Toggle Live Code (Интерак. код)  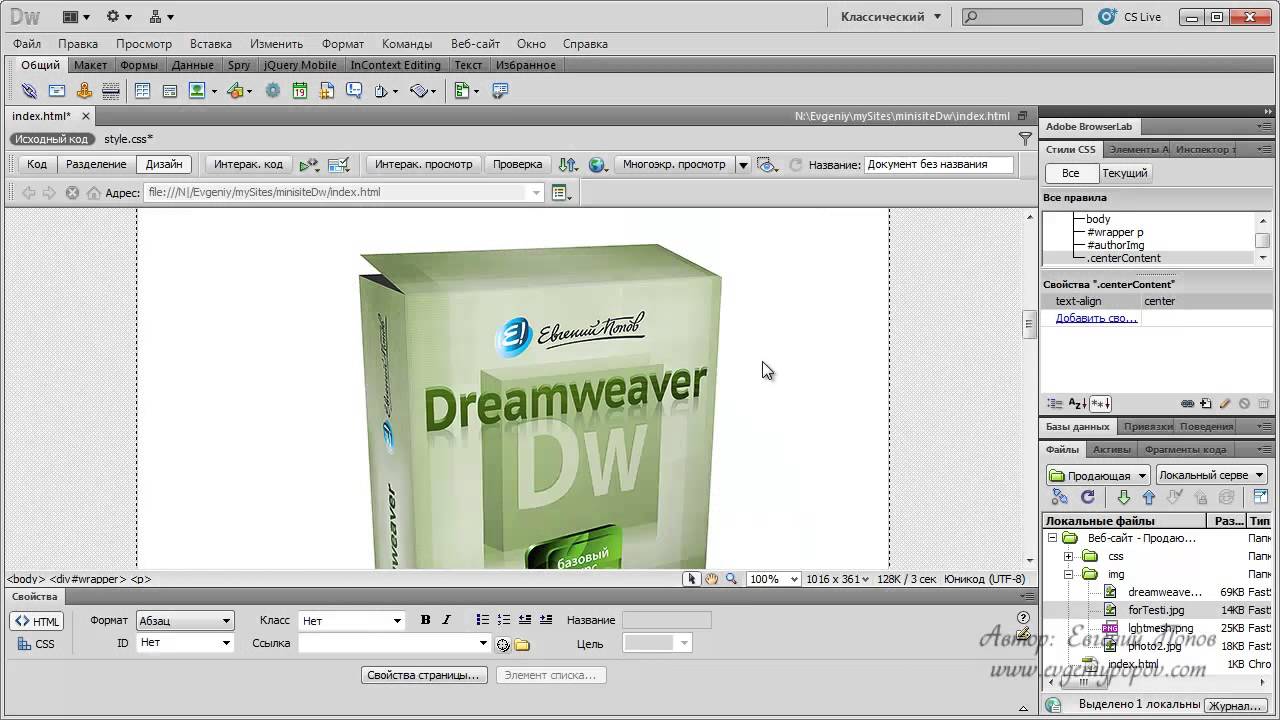point(249,164)
